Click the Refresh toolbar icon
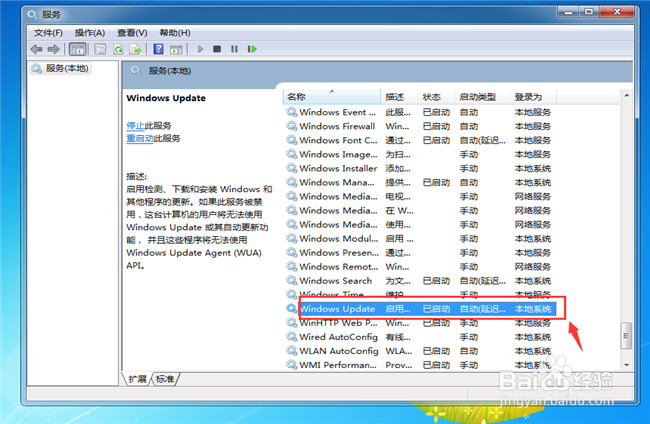Screen dimensions: 650x424 click(x=118, y=49)
